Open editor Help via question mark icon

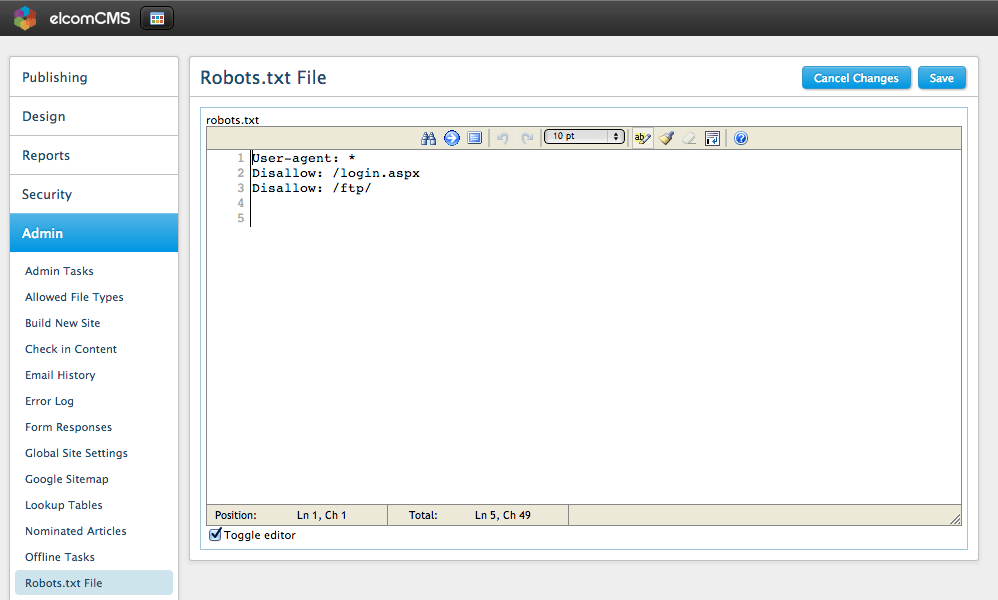pos(740,138)
